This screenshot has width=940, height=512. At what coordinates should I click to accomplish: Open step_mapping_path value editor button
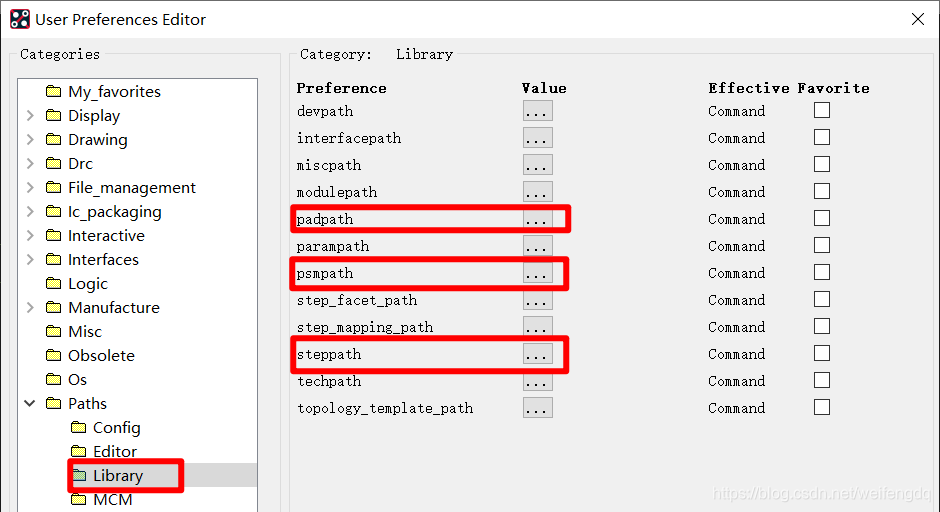(537, 327)
